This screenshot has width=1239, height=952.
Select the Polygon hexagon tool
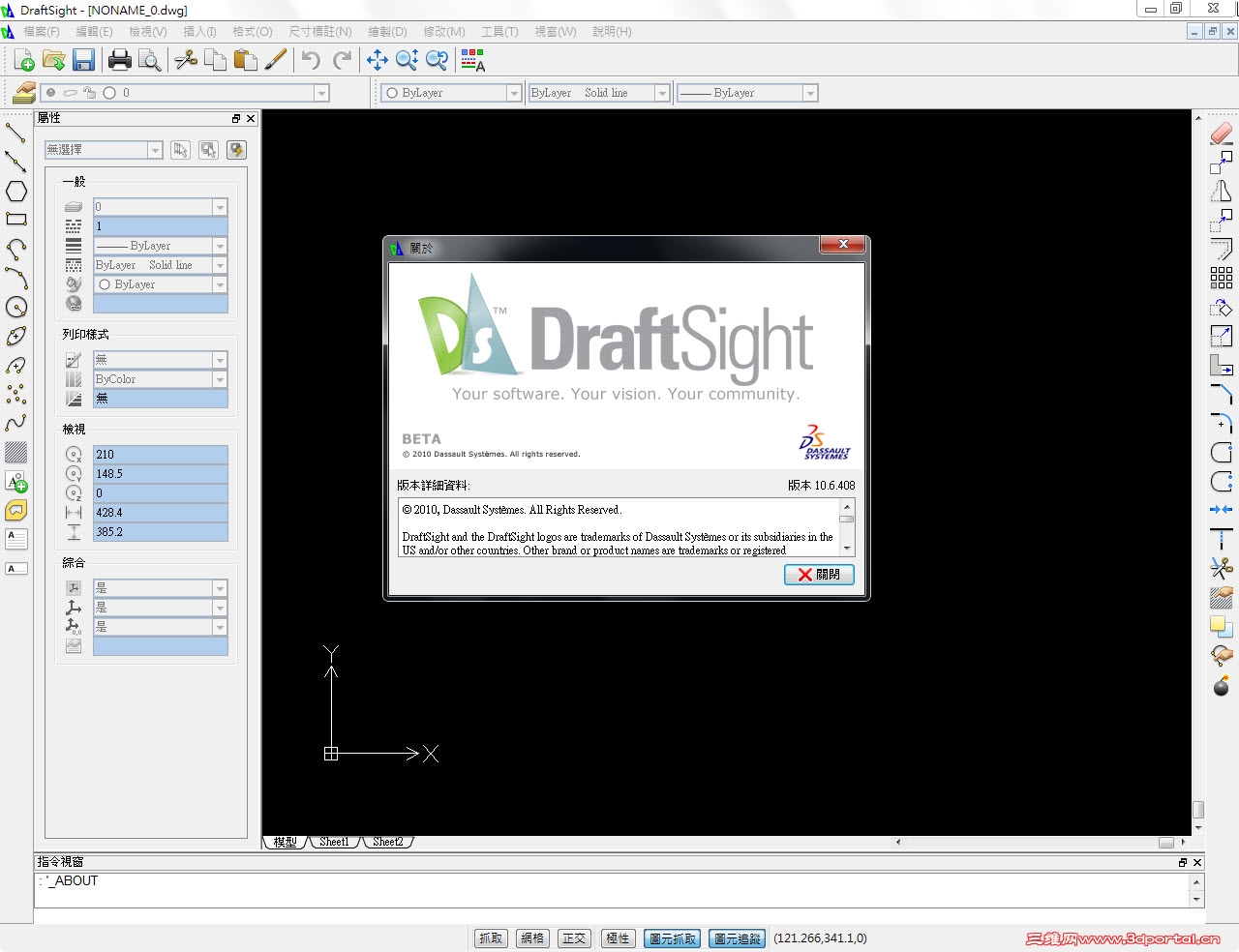16,191
